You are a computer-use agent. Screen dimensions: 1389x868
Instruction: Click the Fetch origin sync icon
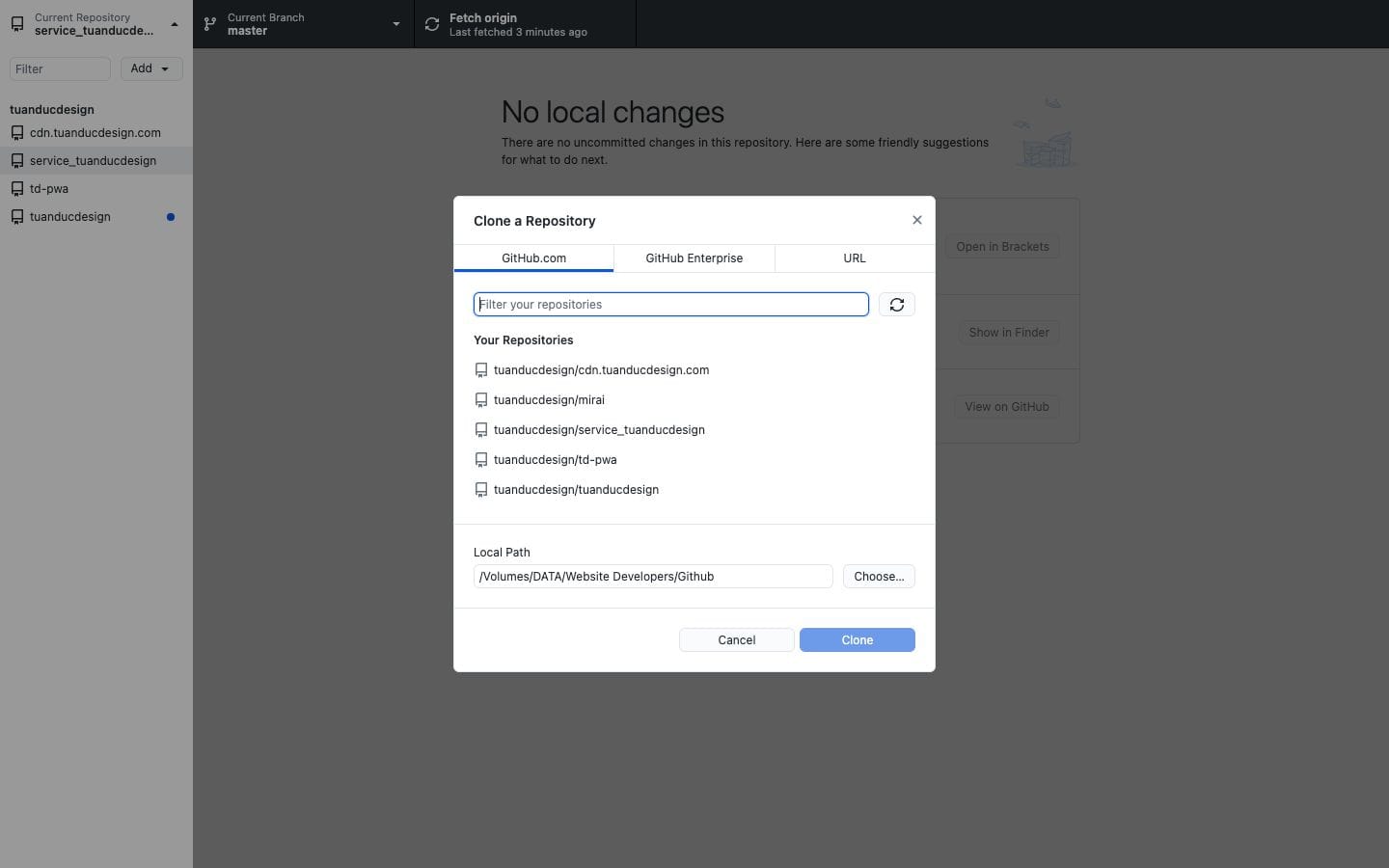pyautogui.click(x=431, y=23)
